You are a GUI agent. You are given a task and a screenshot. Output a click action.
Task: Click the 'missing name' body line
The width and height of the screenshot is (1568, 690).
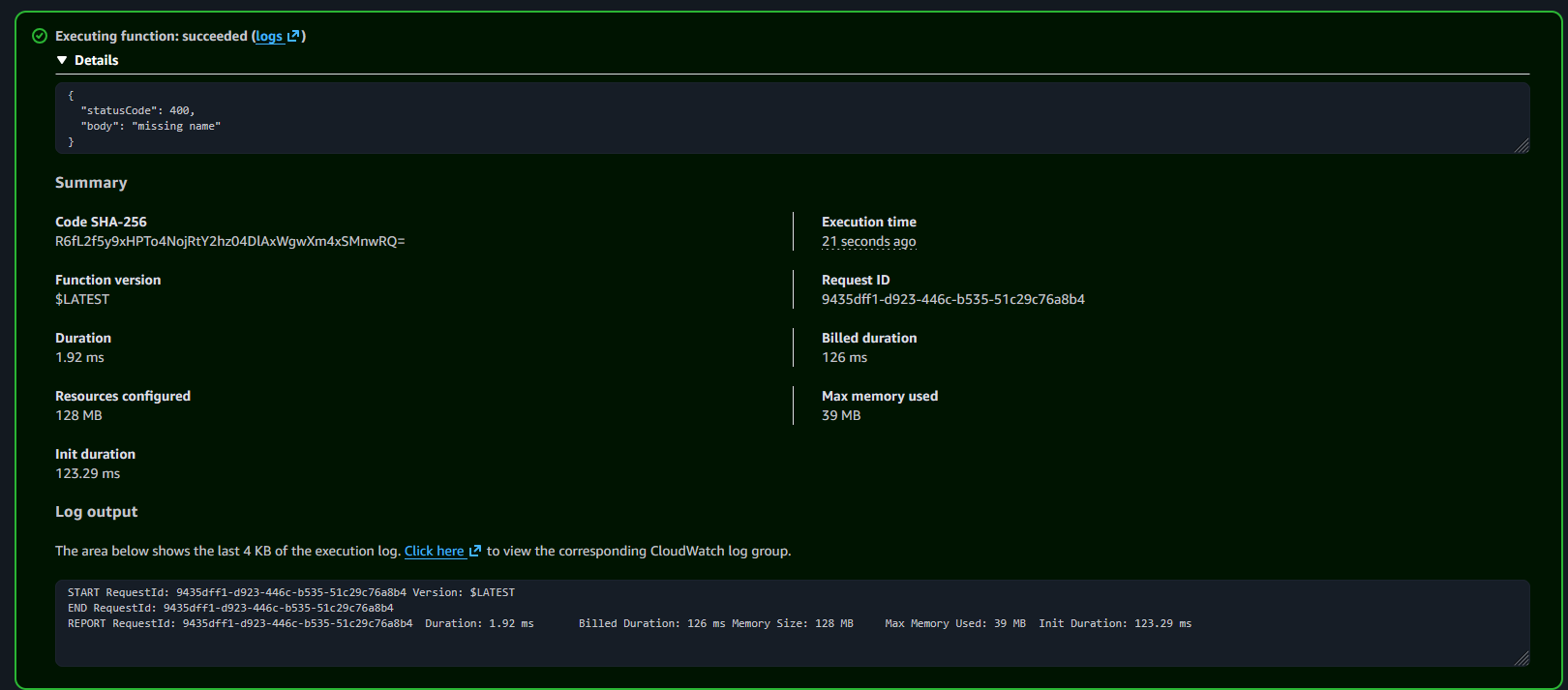(150, 126)
